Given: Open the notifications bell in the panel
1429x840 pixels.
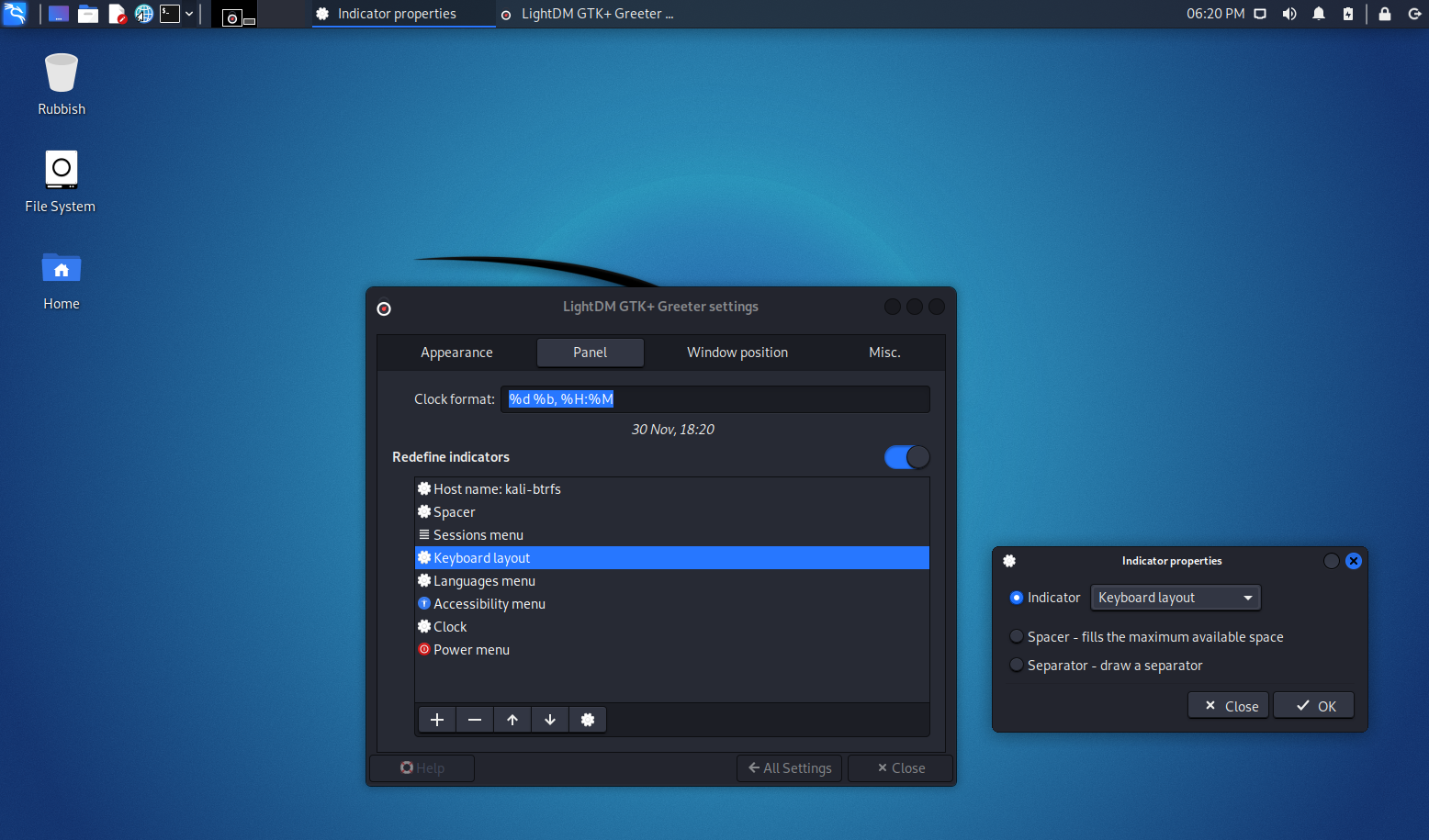Looking at the screenshot, I should tap(1319, 14).
